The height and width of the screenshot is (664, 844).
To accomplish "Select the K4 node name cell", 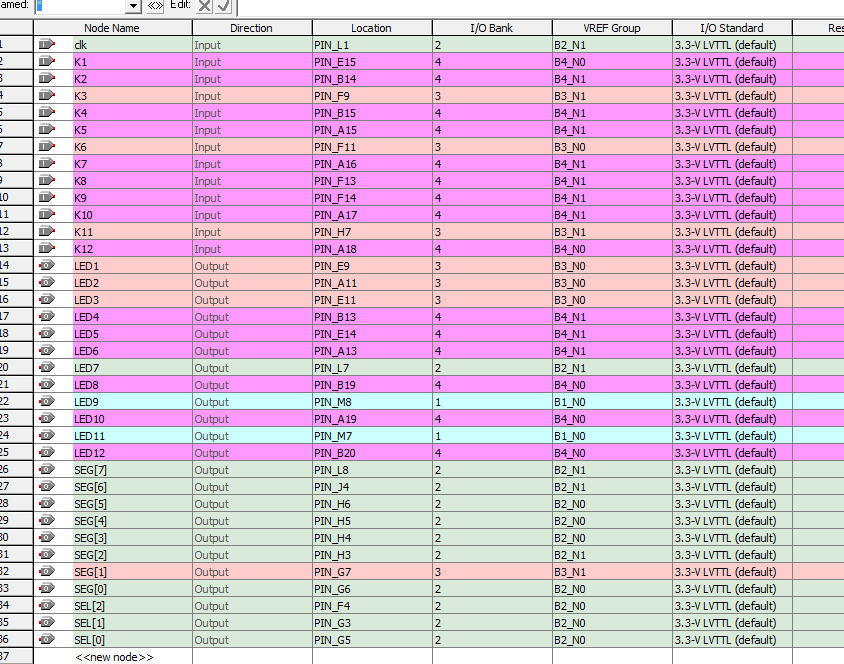I will (132, 113).
